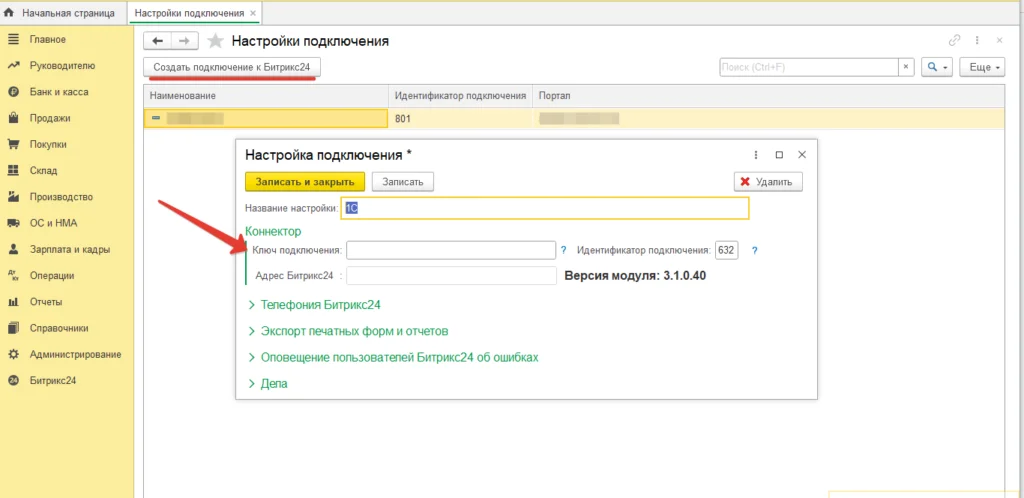Image resolution: width=1024 pixels, height=498 pixels.
Task: Open Банк и касса section
Action: 59,92
